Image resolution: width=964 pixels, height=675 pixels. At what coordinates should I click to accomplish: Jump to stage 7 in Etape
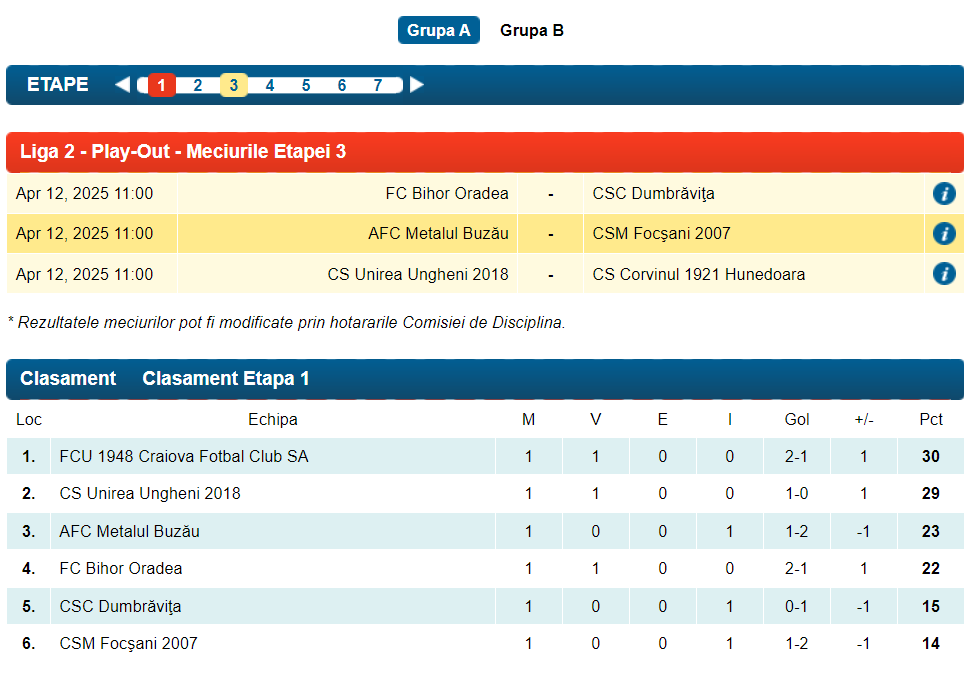coord(378,86)
